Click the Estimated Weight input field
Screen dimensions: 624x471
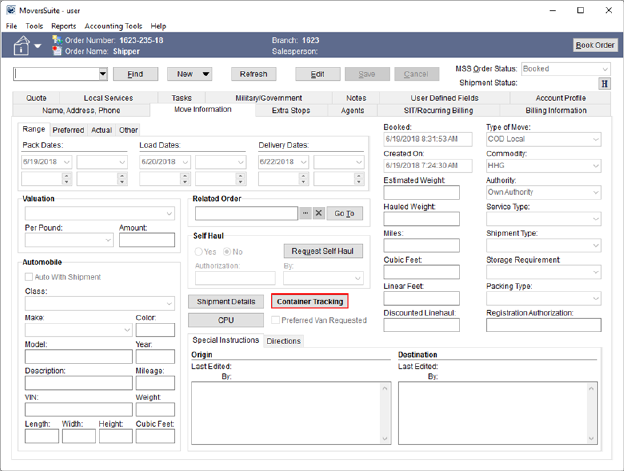tap(421, 192)
